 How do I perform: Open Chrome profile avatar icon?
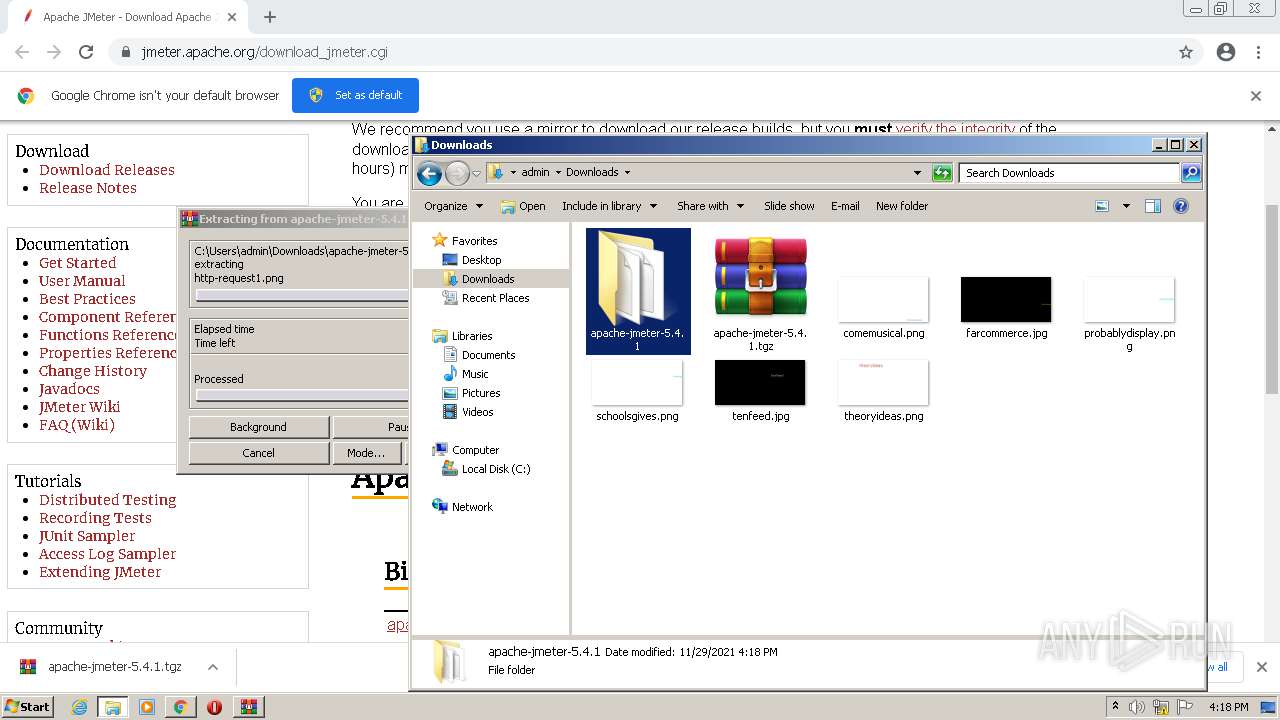tap(1226, 52)
